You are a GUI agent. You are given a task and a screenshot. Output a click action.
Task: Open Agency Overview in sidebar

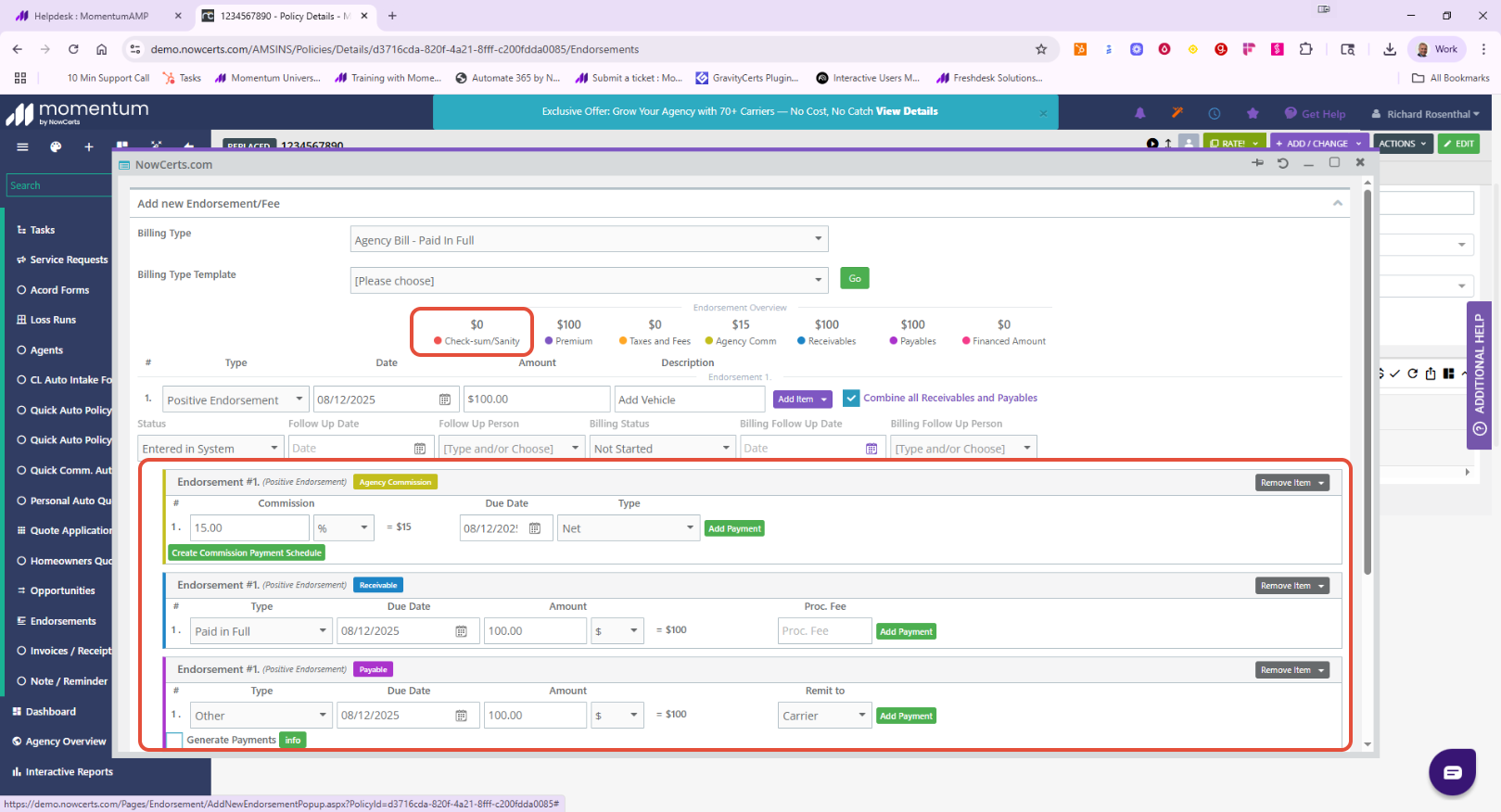click(66, 742)
